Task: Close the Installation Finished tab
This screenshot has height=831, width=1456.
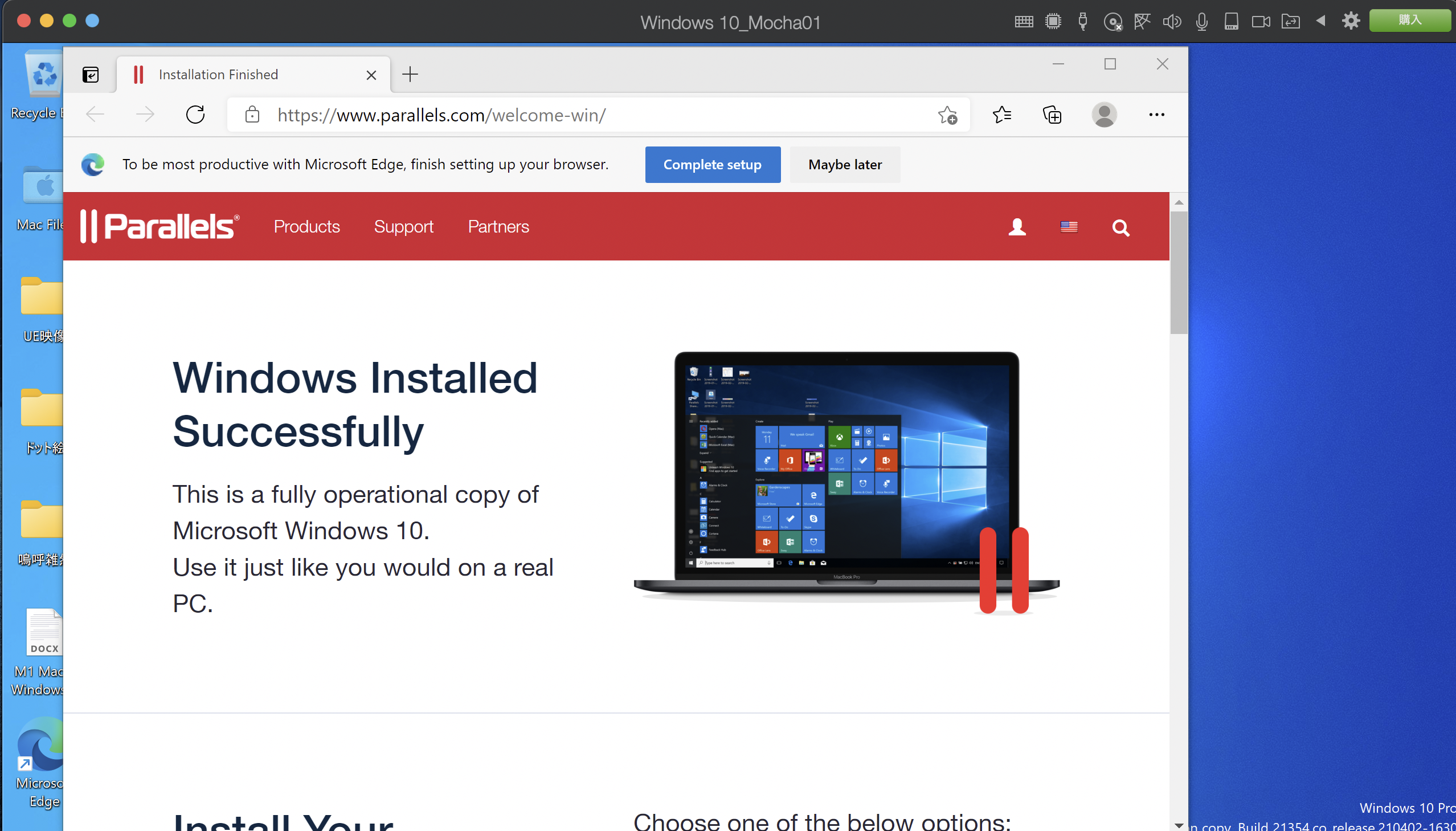Action: [371, 75]
